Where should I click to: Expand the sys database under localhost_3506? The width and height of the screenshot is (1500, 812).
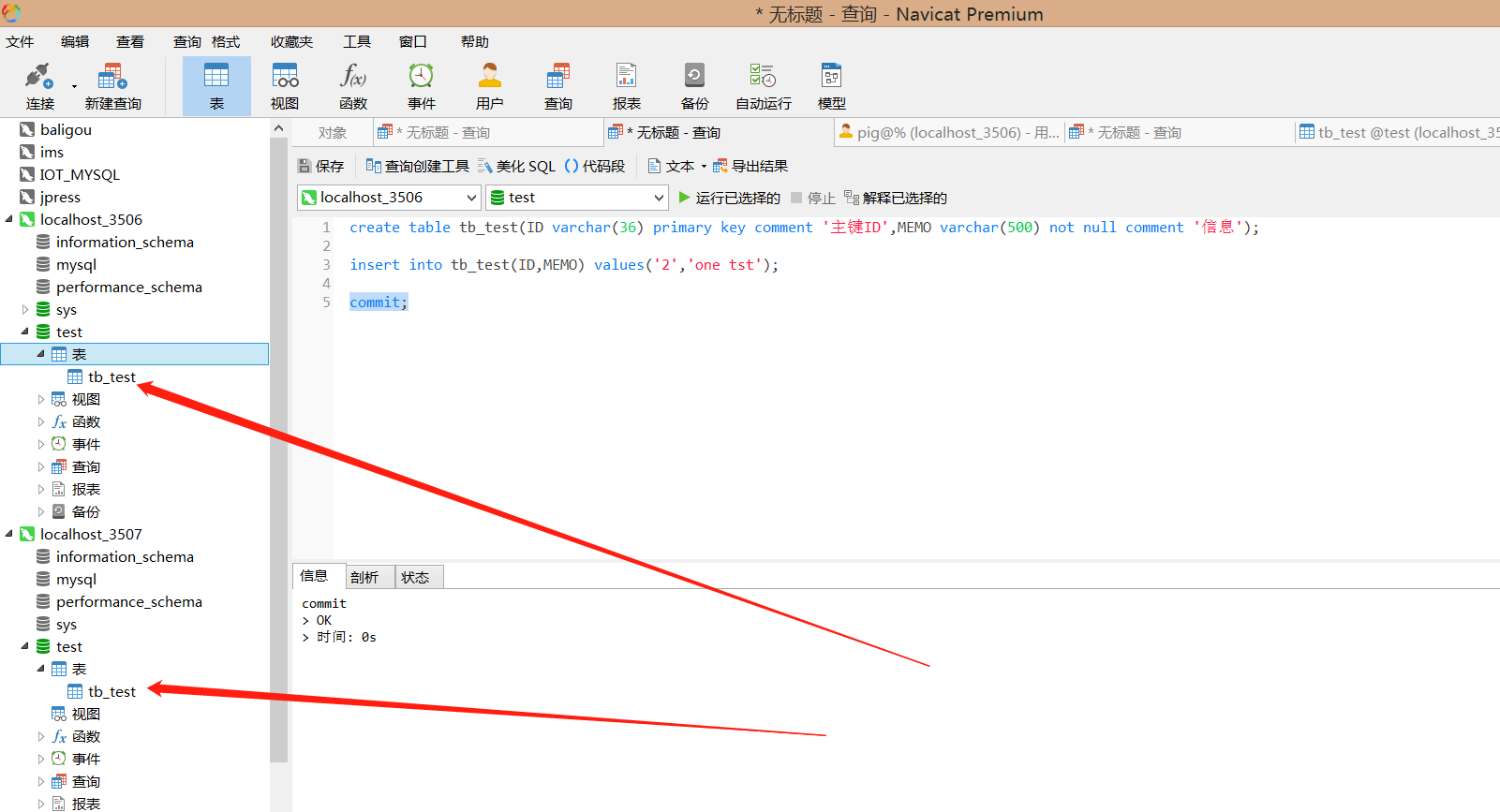pyautogui.click(x=25, y=309)
